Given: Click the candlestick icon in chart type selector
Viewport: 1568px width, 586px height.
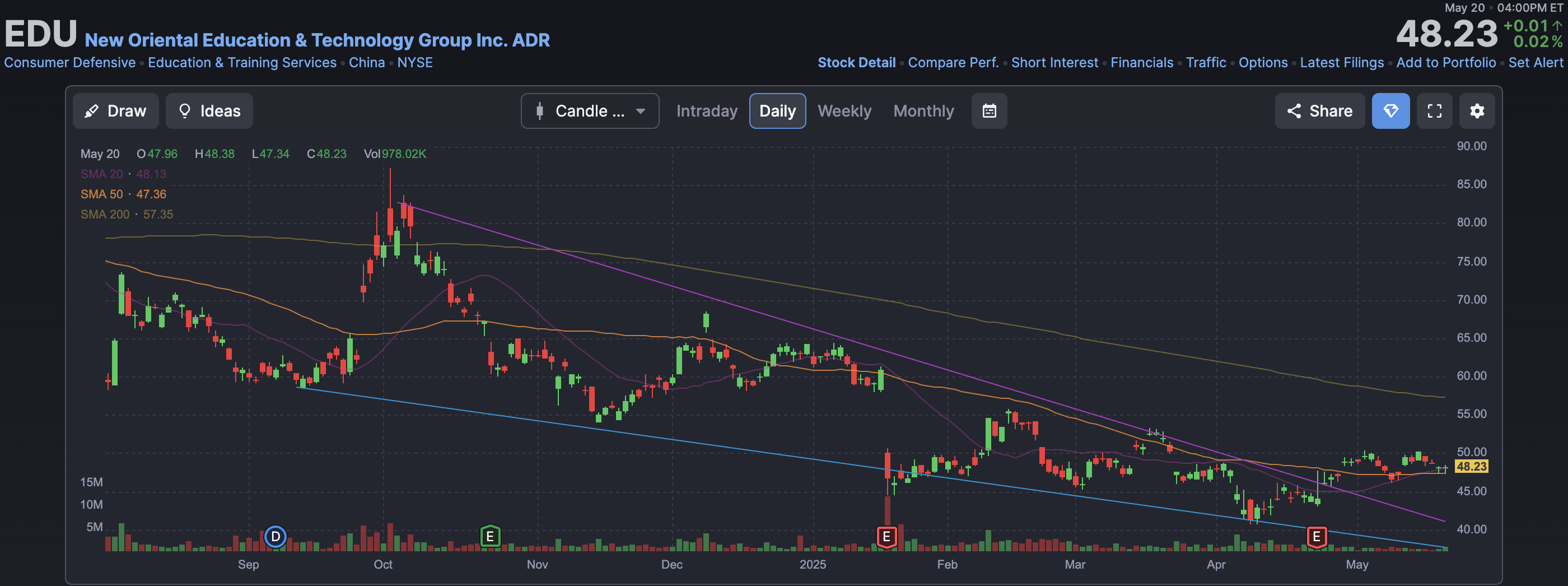Looking at the screenshot, I should 539,111.
